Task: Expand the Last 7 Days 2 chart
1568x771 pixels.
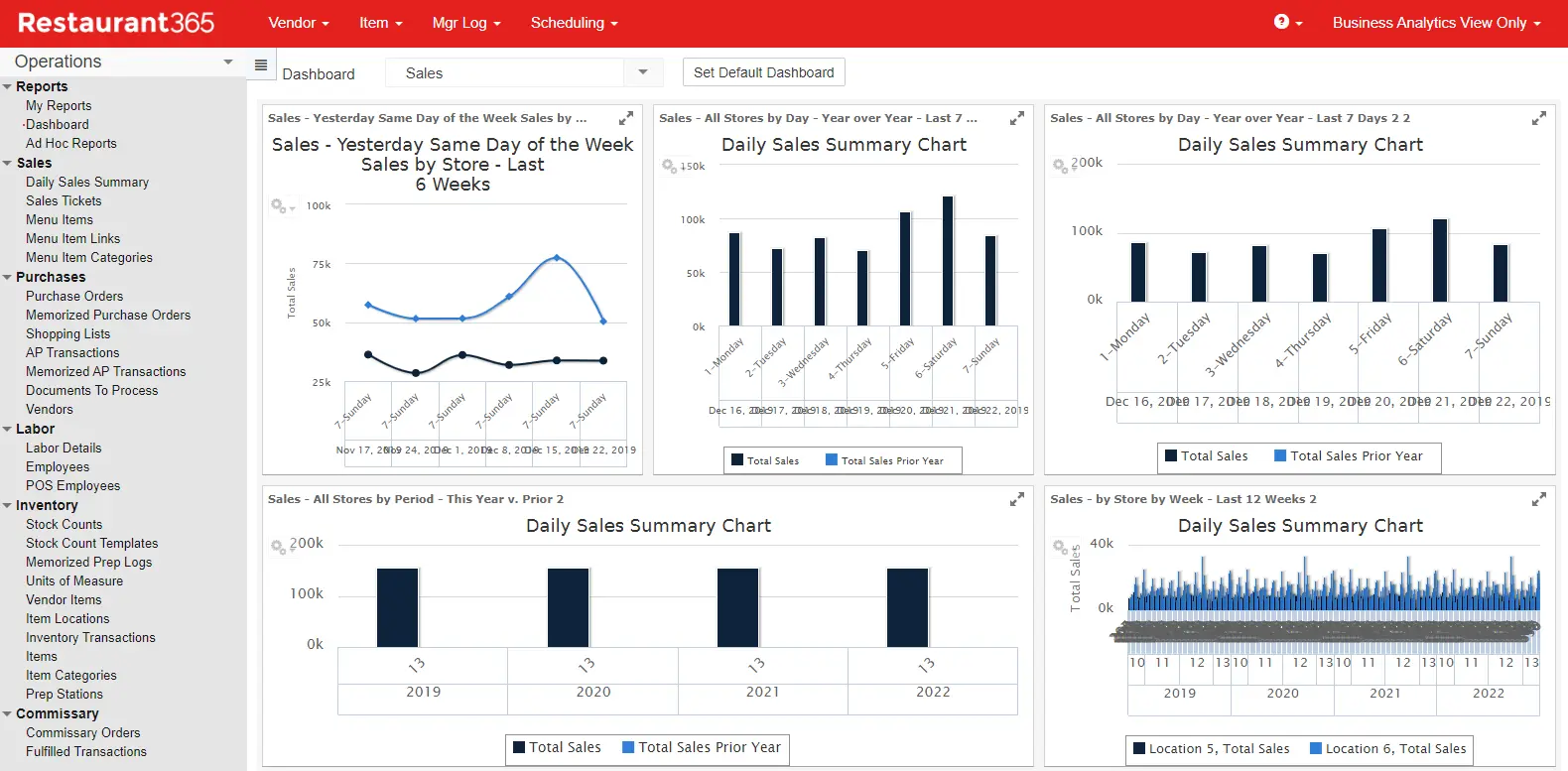Action: click(1539, 118)
